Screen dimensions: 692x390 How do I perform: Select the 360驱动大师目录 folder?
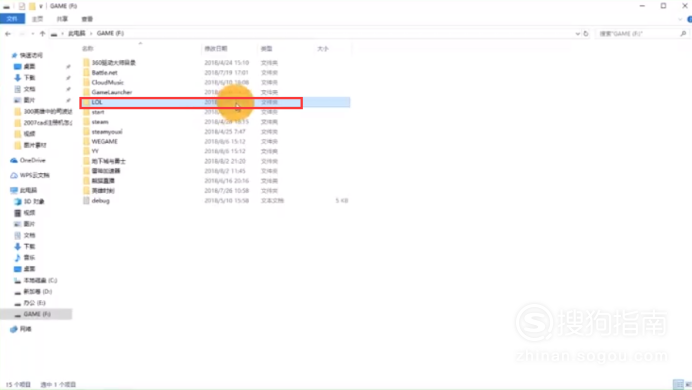tap(113, 63)
